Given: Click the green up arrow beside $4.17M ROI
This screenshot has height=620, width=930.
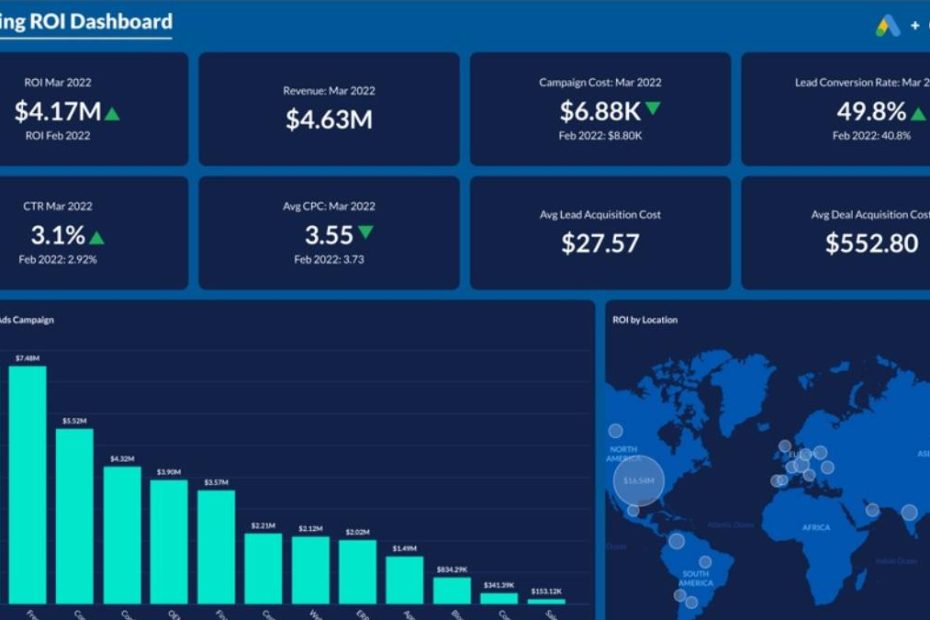Looking at the screenshot, I should (111, 113).
